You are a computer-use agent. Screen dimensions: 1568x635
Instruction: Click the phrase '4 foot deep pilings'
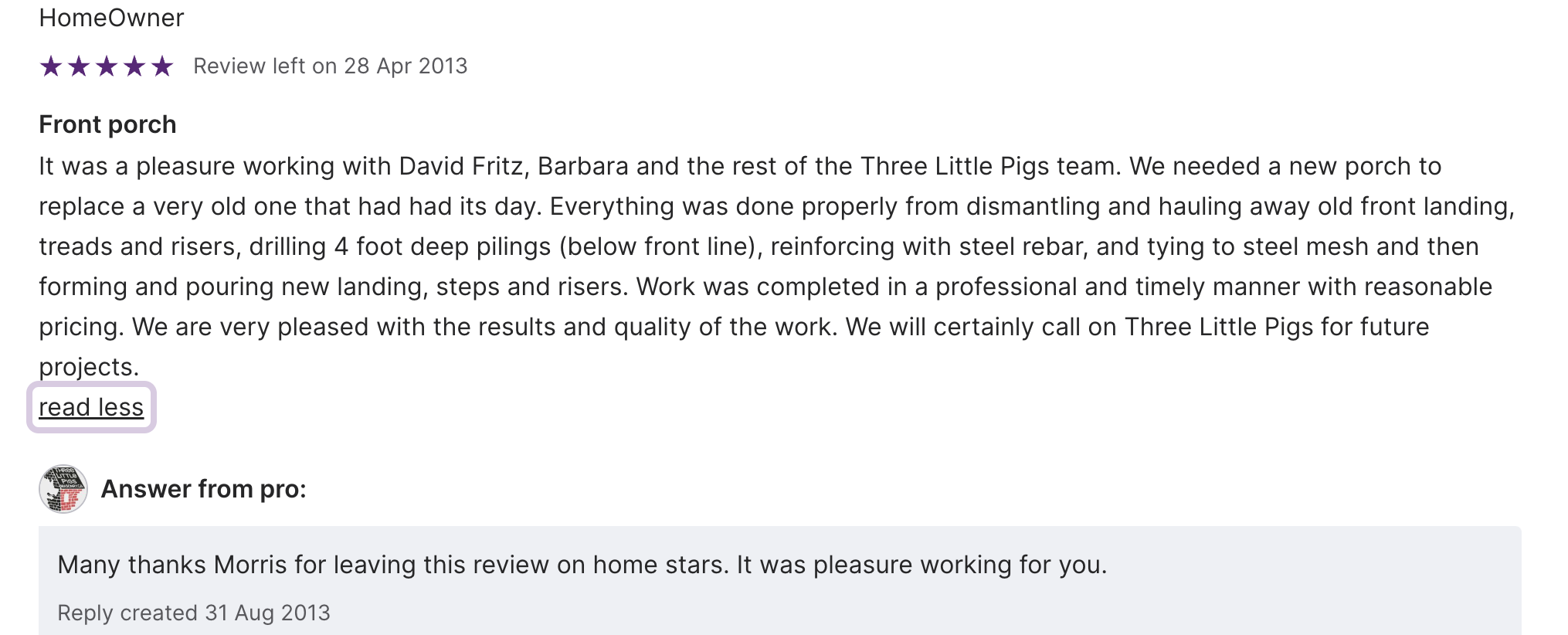click(x=443, y=246)
